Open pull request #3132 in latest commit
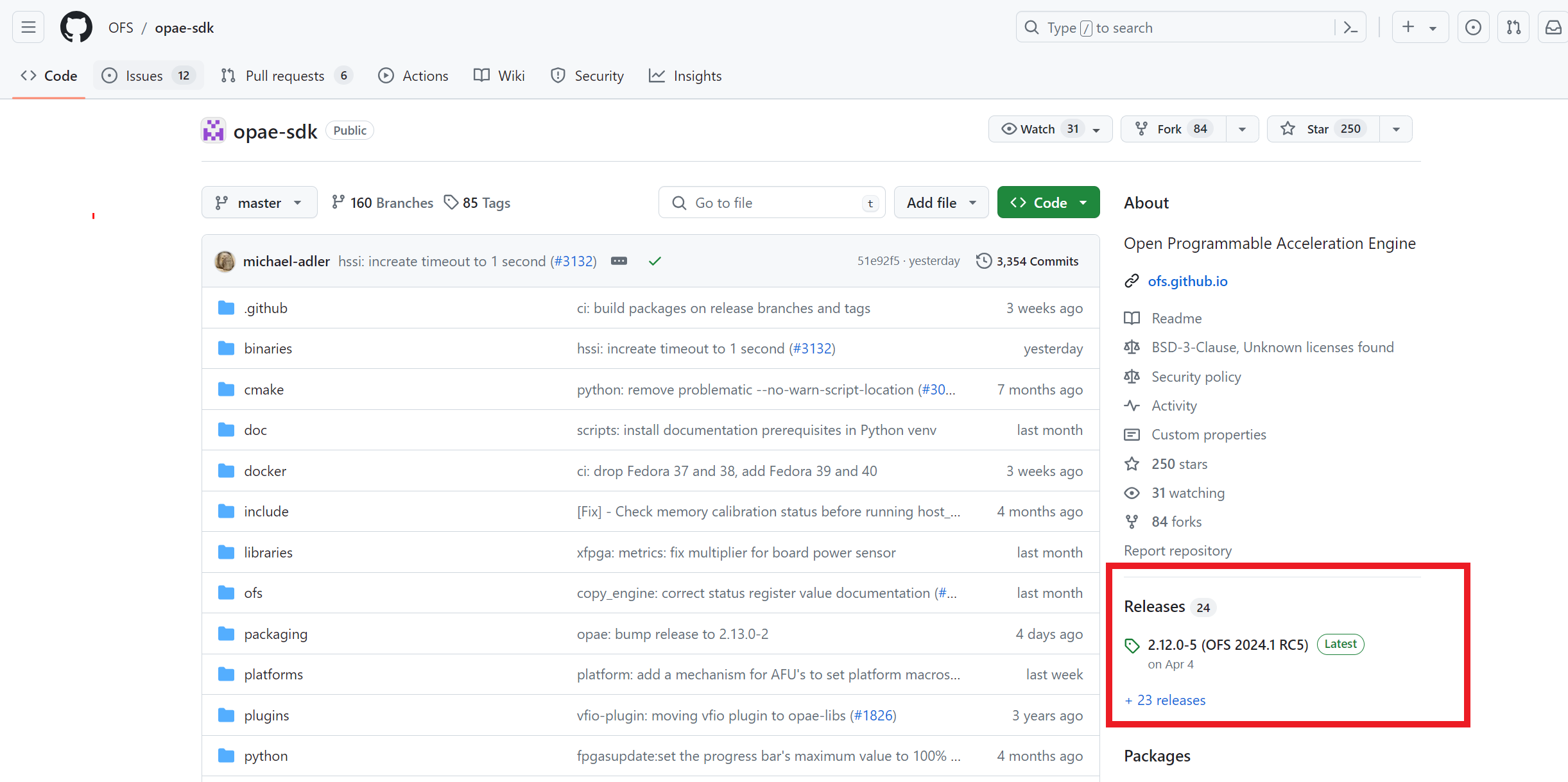 574,261
